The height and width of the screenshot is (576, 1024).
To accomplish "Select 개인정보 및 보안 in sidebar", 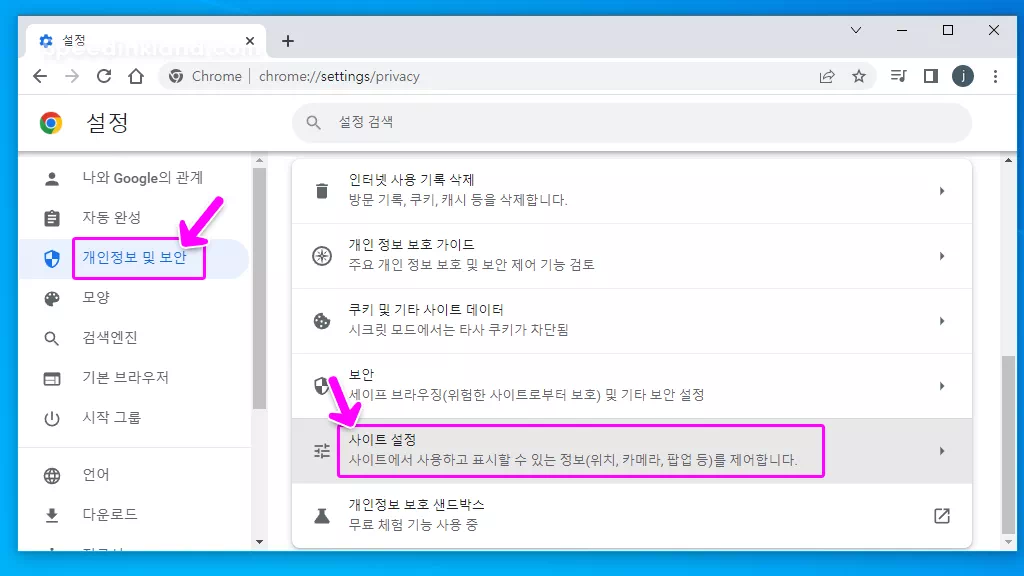I will coord(135,258).
